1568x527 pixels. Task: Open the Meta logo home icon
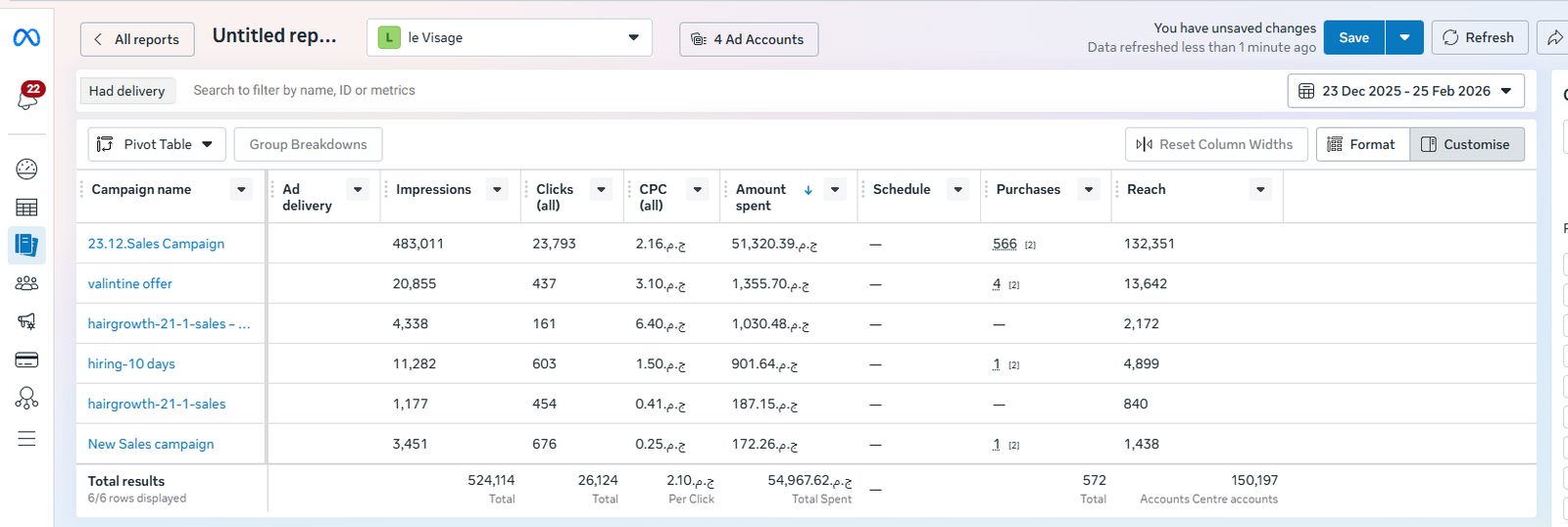[x=26, y=38]
